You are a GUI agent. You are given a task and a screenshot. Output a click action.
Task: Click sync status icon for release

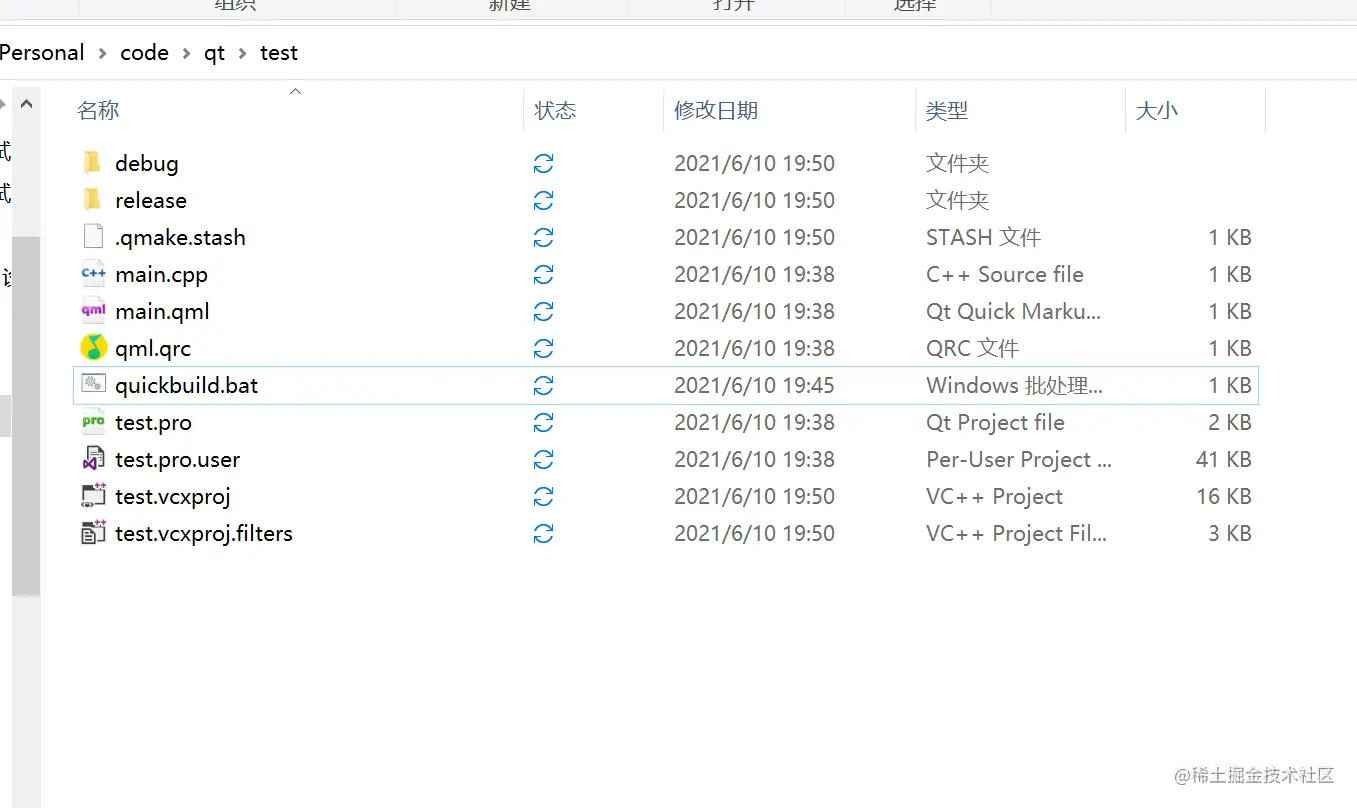coord(543,200)
